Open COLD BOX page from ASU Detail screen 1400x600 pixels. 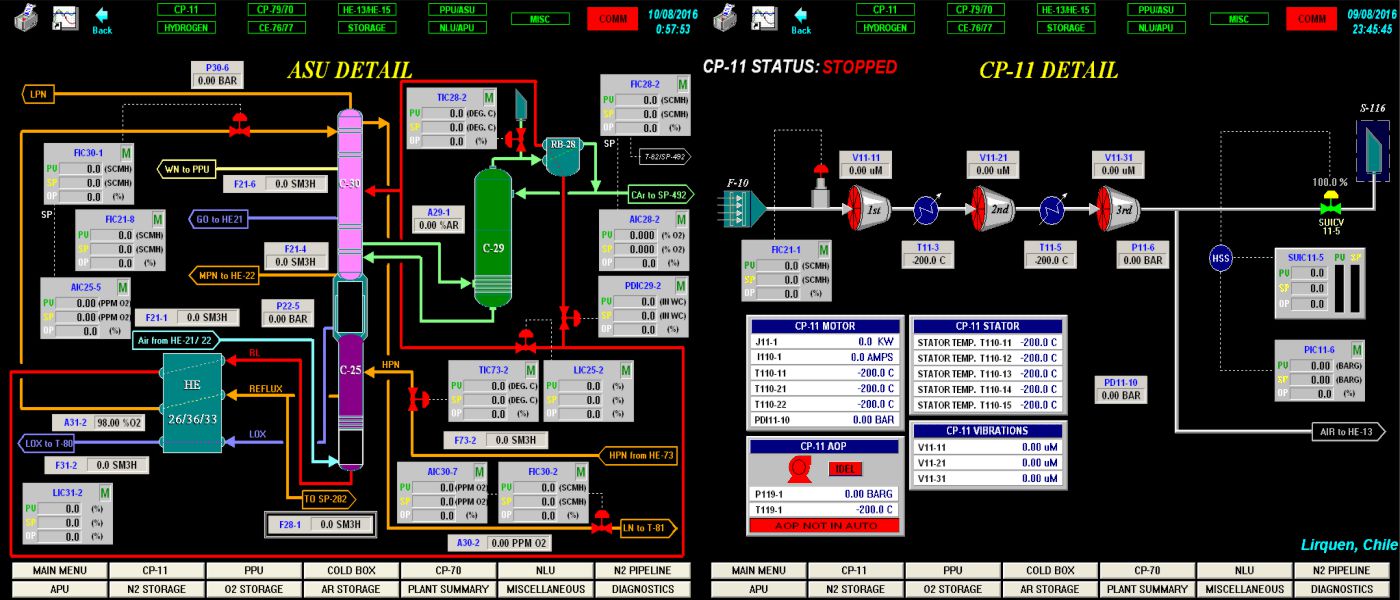pyautogui.click(x=351, y=570)
